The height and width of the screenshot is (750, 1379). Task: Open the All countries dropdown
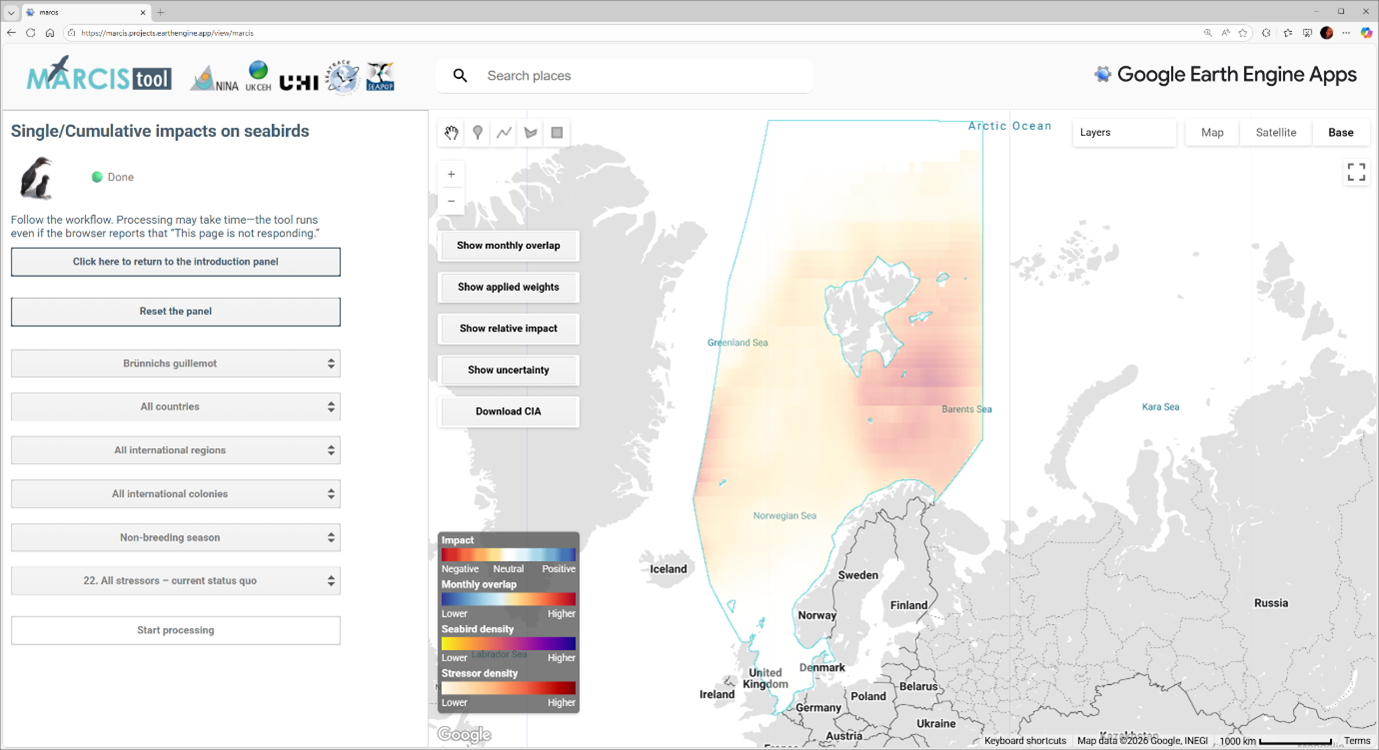(x=176, y=407)
